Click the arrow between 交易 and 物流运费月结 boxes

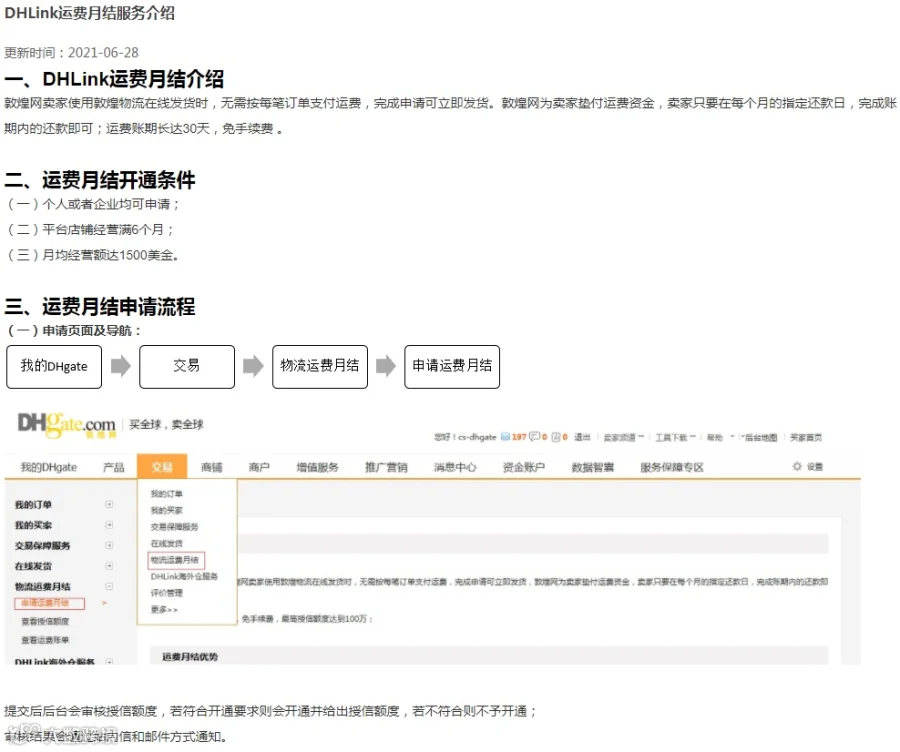click(x=253, y=366)
